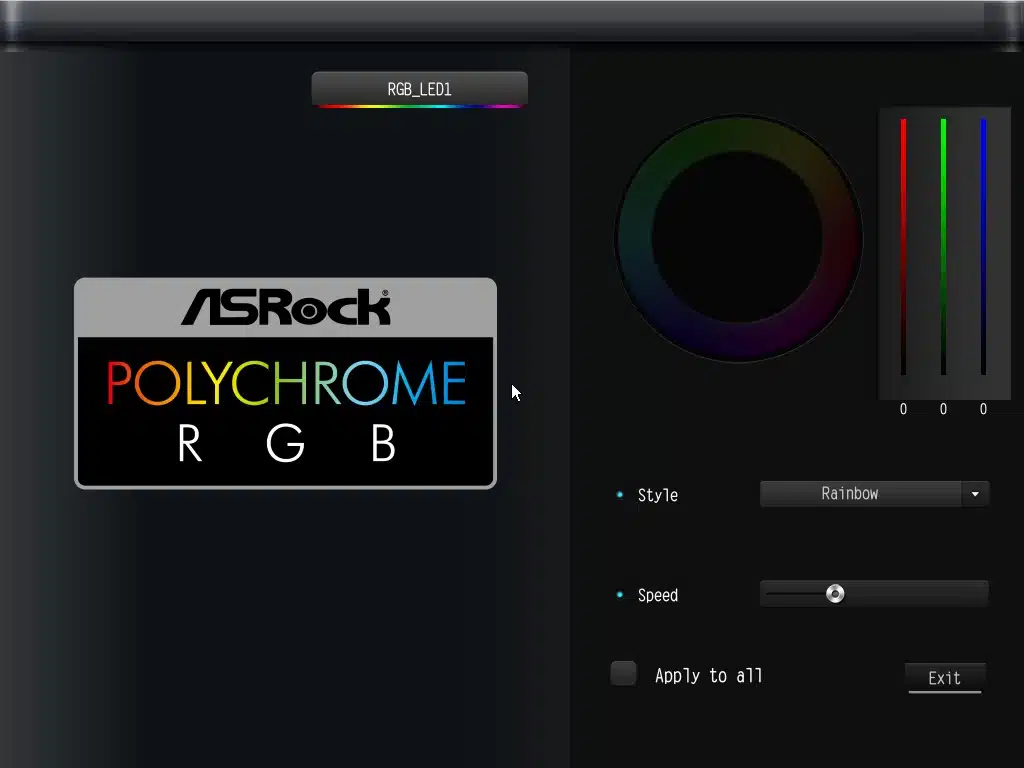The width and height of the screenshot is (1024, 768).
Task: Enable the Apply to all checkbox
Action: [x=624, y=674]
